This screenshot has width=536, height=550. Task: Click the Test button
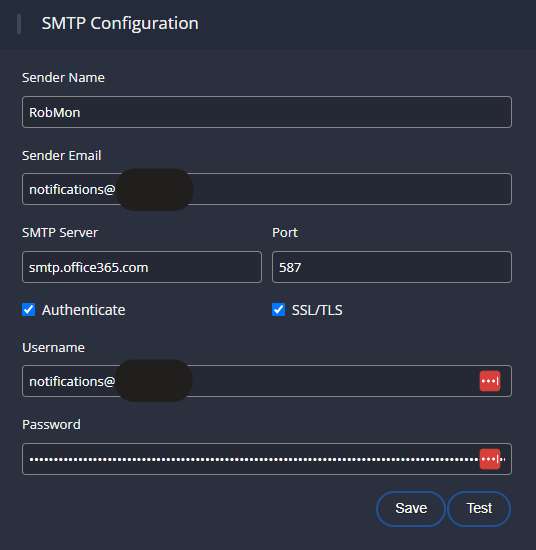479,509
